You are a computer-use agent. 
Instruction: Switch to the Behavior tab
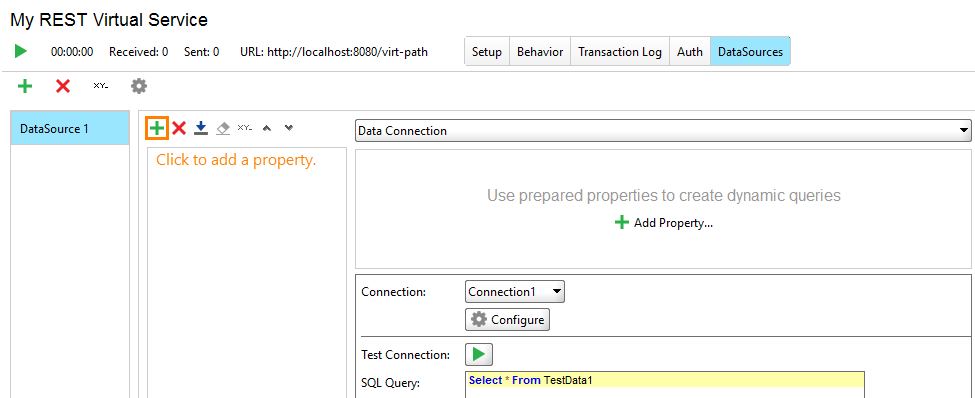[540, 52]
